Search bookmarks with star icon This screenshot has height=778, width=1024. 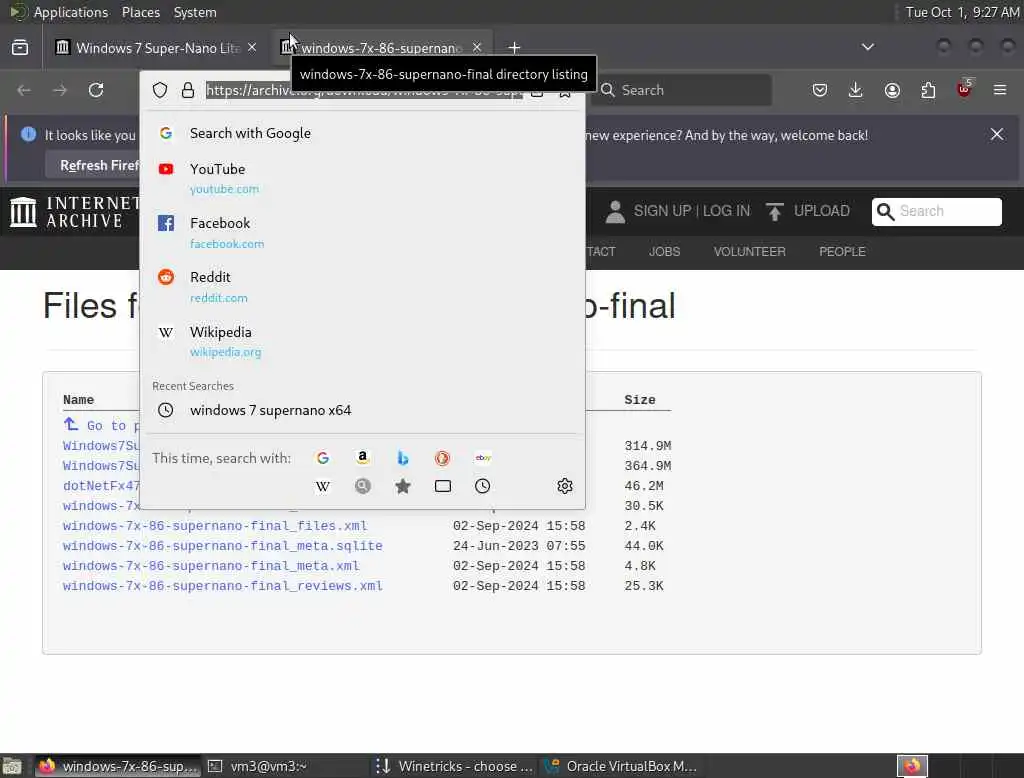pos(403,486)
